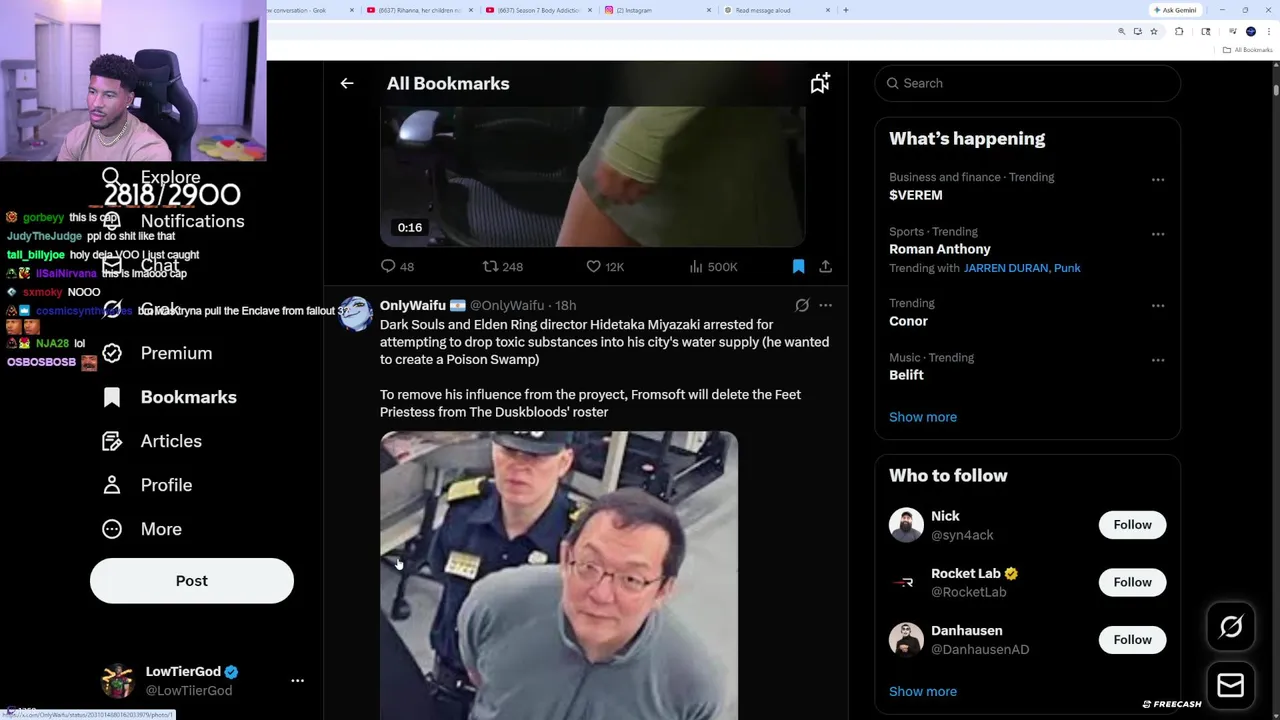
Task: Open options for Belift trend
Action: click(x=1158, y=360)
